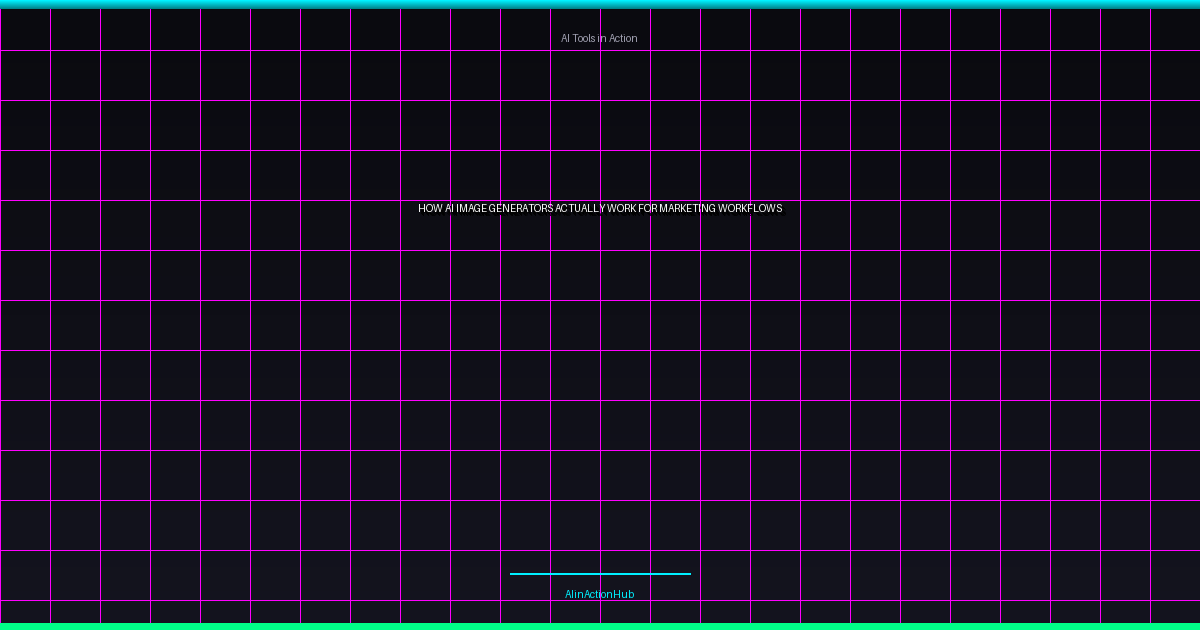Click the "AI Tools in Action" header text

coord(599,38)
